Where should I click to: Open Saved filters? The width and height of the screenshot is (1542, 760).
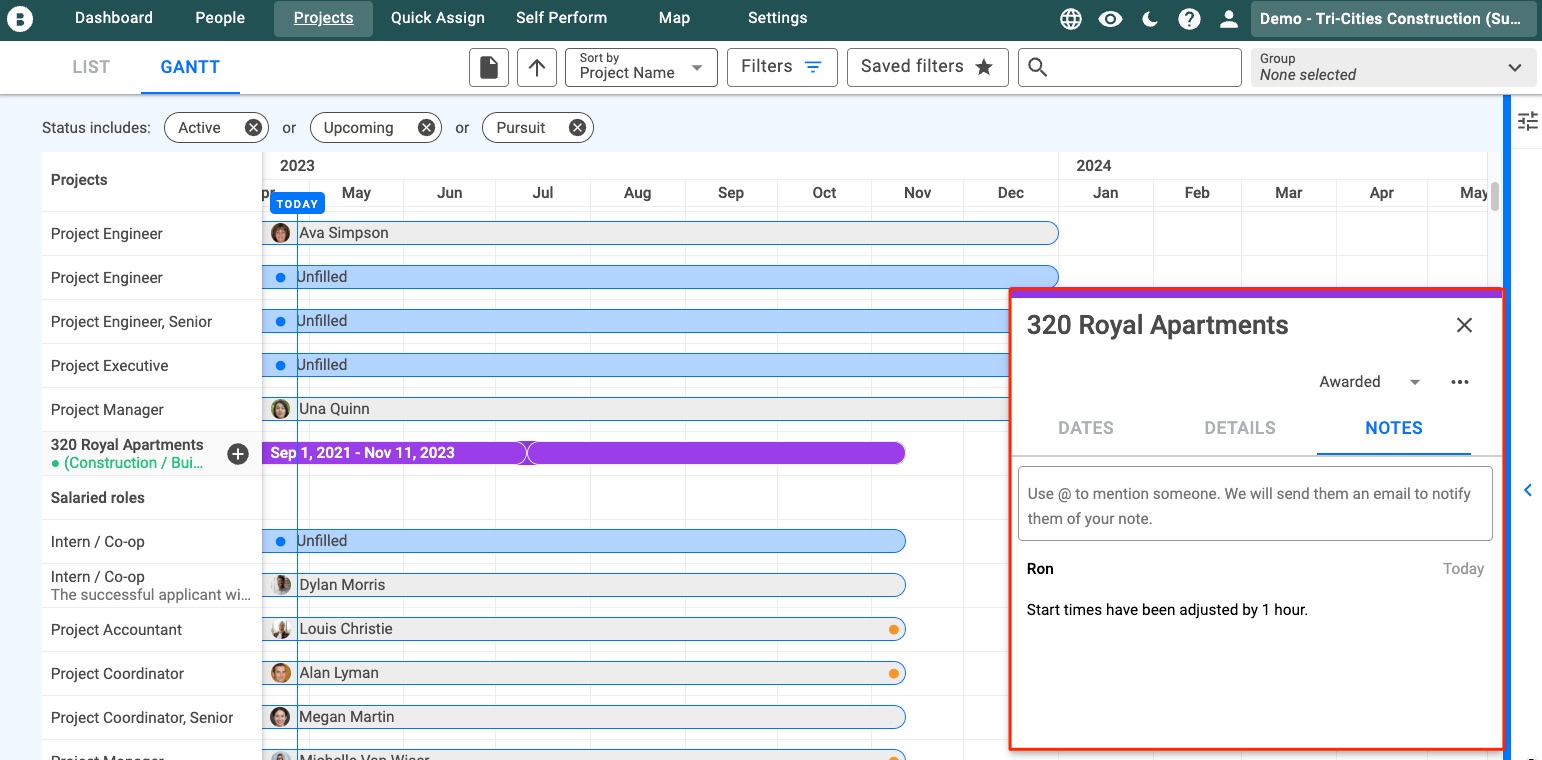coord(927,67)
